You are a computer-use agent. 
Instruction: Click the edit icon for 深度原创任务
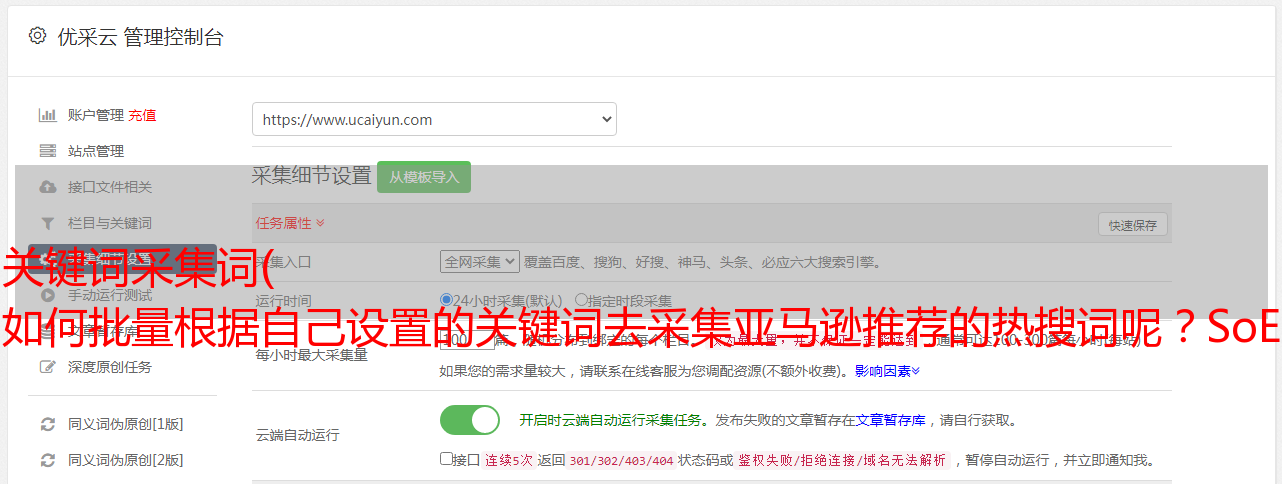47,367
